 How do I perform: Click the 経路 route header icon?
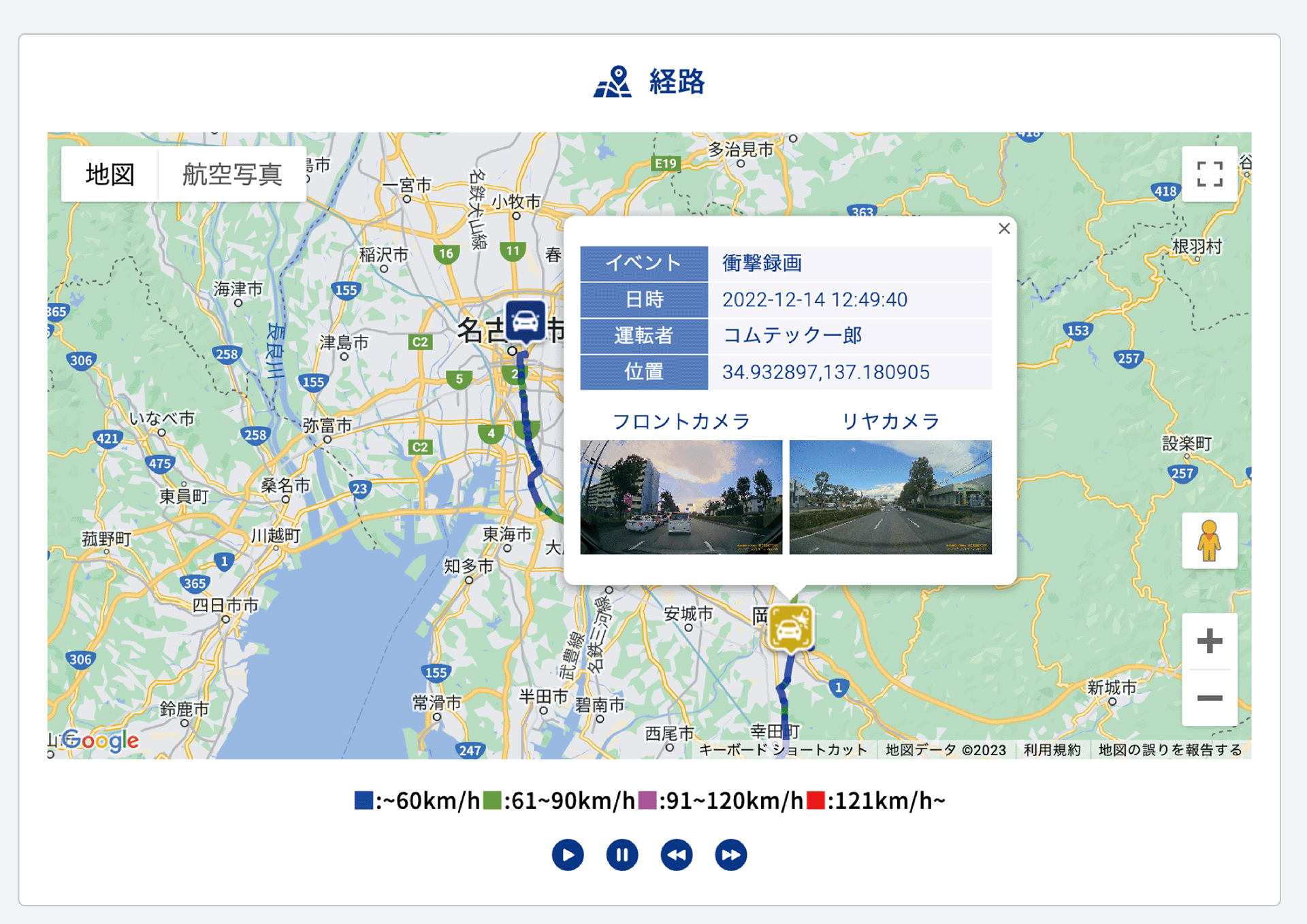613,82
